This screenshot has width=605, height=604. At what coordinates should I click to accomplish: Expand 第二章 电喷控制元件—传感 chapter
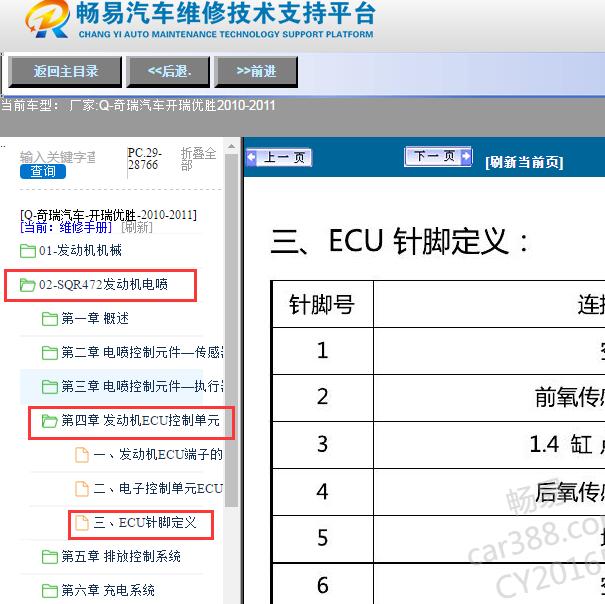point(142,352)
